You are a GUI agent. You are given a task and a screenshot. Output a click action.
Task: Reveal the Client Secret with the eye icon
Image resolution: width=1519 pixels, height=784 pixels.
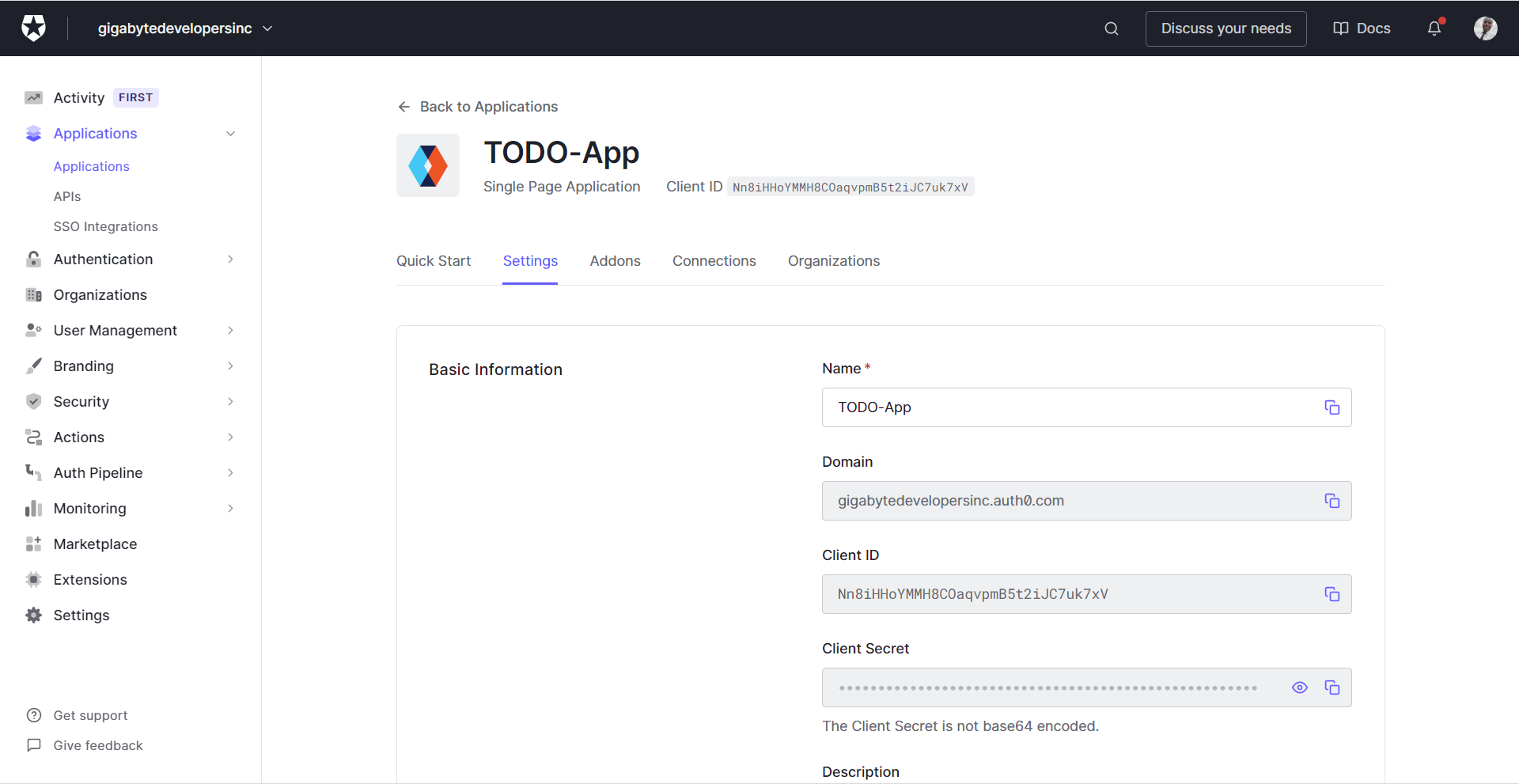pyautogui.click(x=1300, y=687)
